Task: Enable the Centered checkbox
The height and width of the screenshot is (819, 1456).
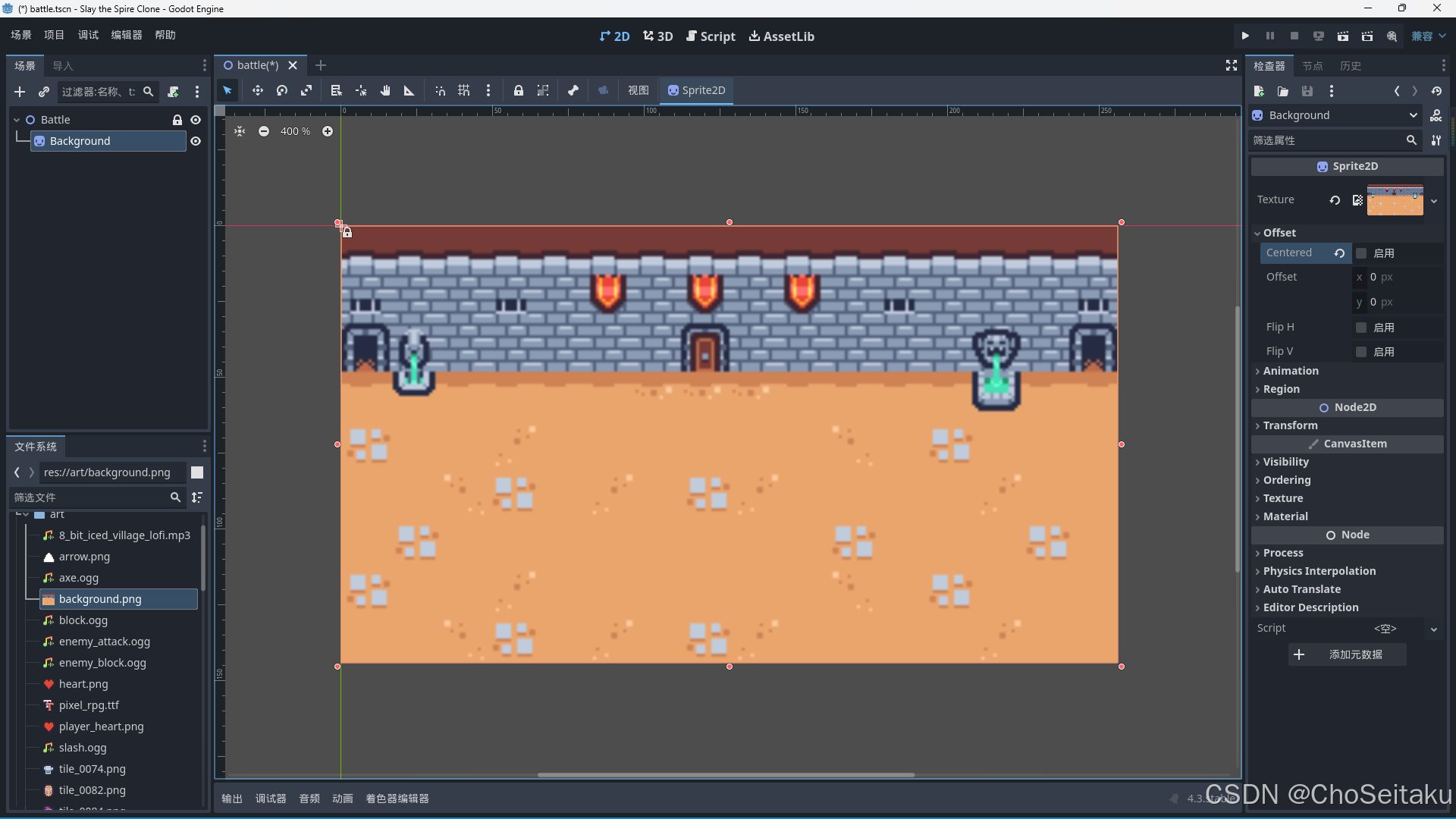Action: point(1361,253)
